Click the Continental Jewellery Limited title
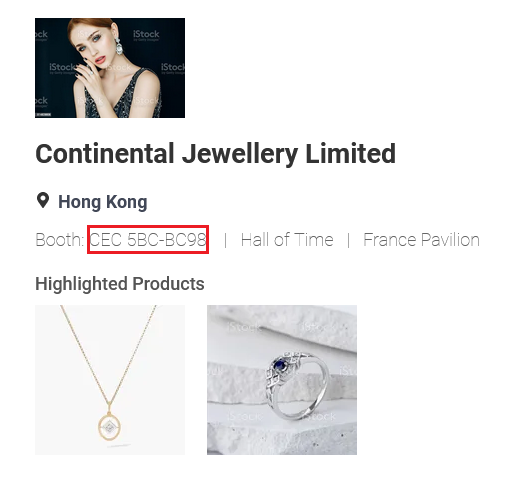This screenshot has height=490, width=523. pos(215,154)
